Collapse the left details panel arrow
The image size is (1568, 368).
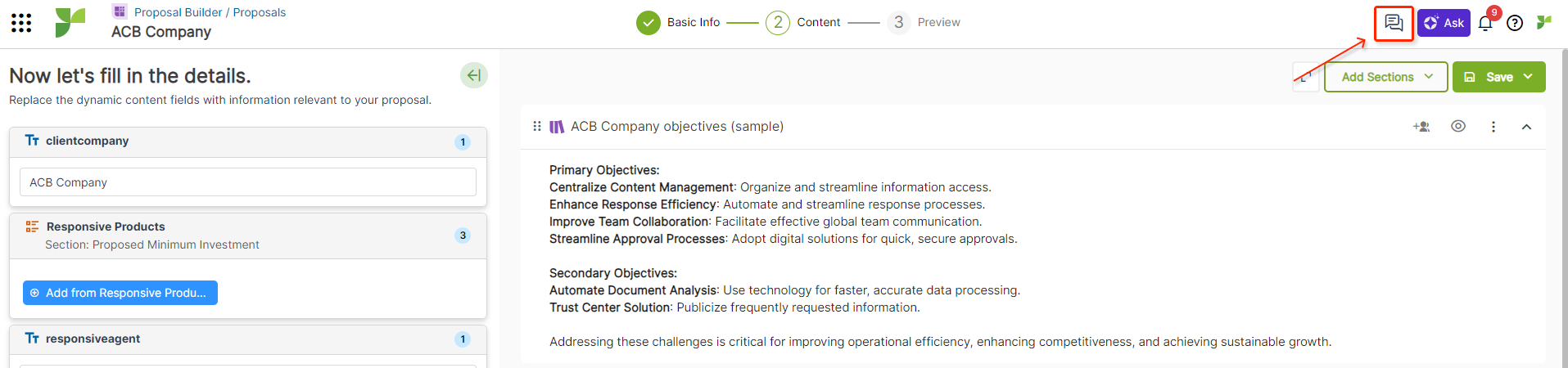pos(474,75)
